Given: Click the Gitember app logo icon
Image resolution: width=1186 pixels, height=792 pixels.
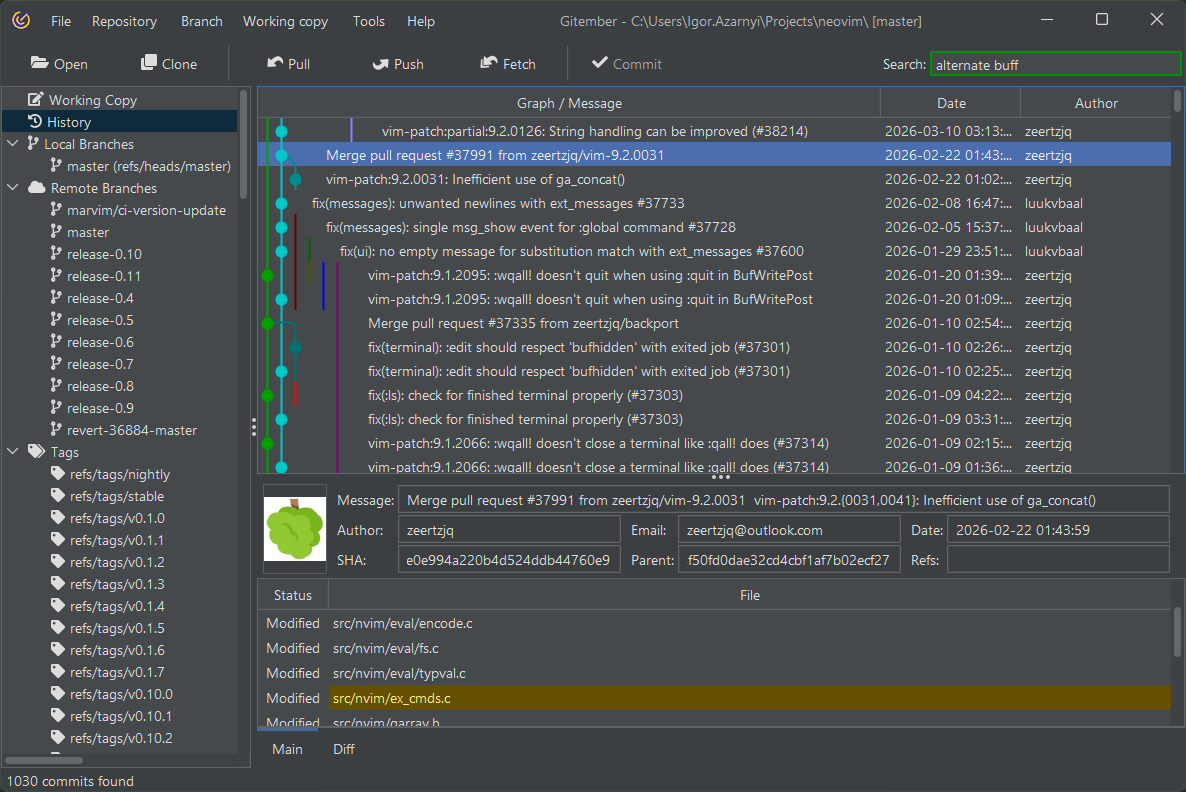Looking at the screenshot, I should (x=21, y=21).
